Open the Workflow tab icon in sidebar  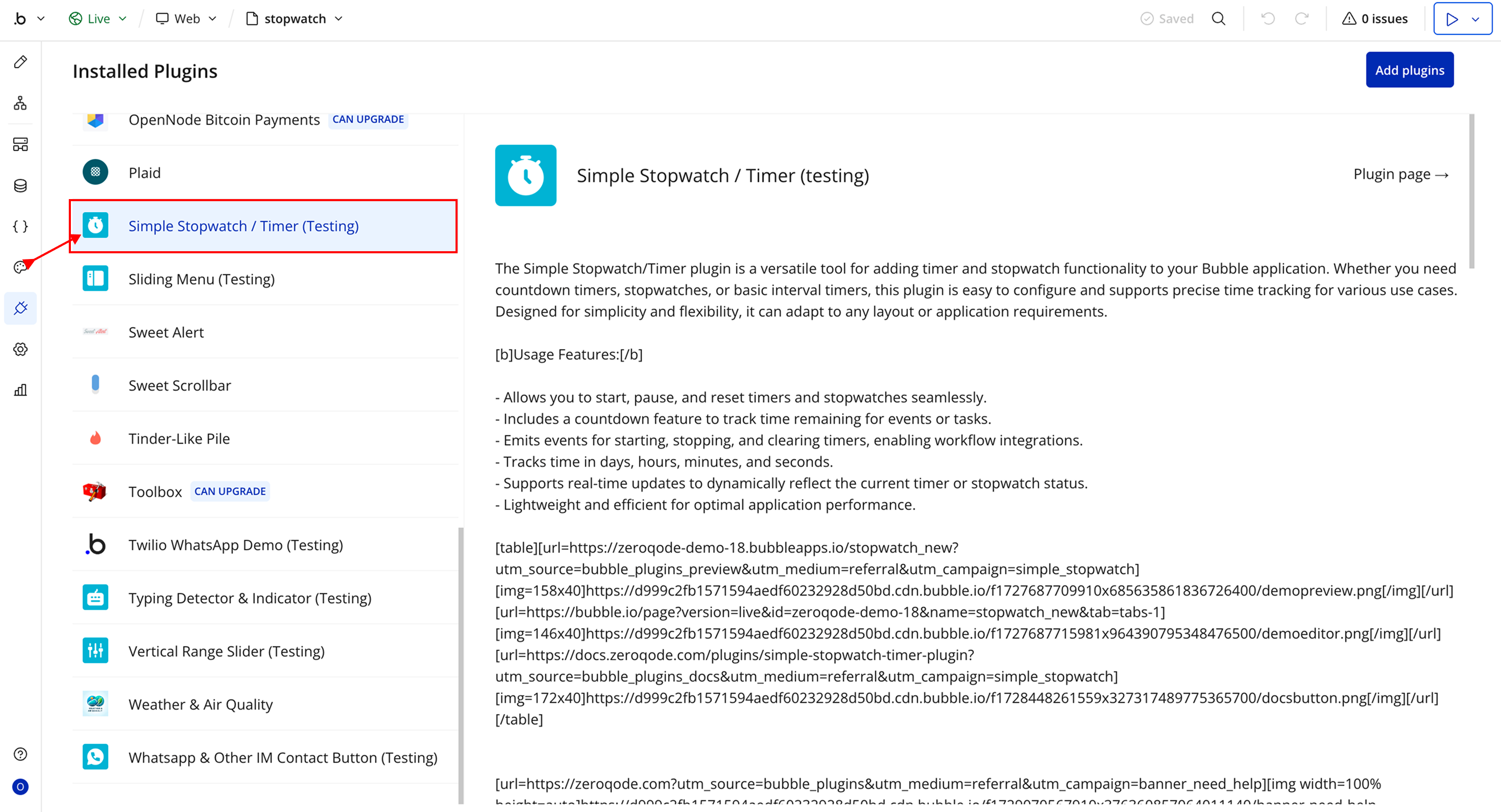coord(20,103)
